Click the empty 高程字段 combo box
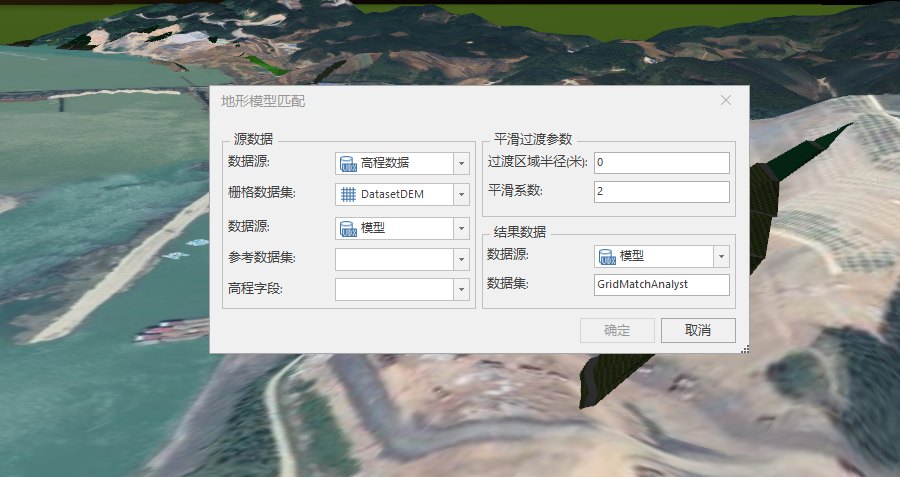Viewport: 900px width, 477px height. coord(402,290)
